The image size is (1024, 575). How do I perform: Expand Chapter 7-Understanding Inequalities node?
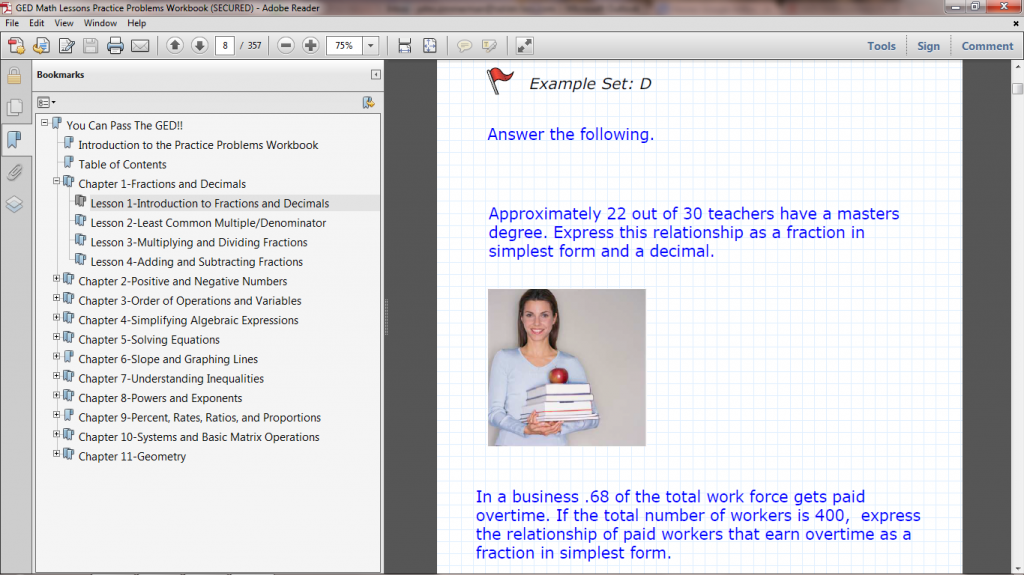[x=57, y=376]
